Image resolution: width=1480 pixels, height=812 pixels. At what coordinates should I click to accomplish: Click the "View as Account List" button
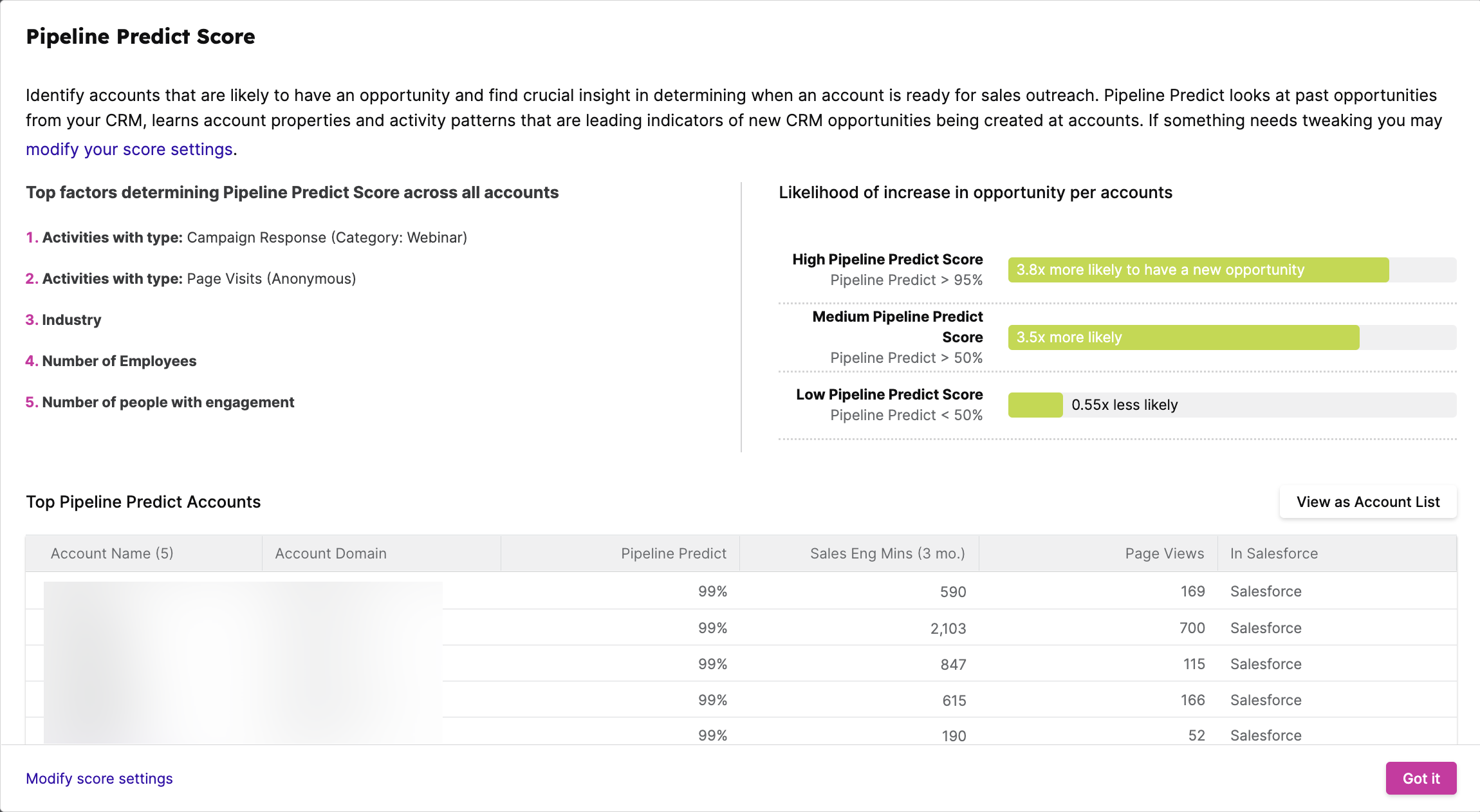tap(1367, 501)
